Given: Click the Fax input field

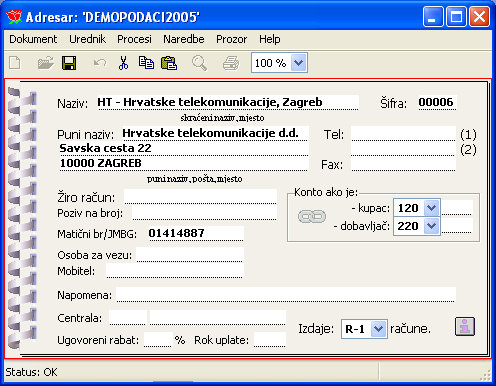Looking at the screenshot, I should pyautogui.click(x=403, y=164).
